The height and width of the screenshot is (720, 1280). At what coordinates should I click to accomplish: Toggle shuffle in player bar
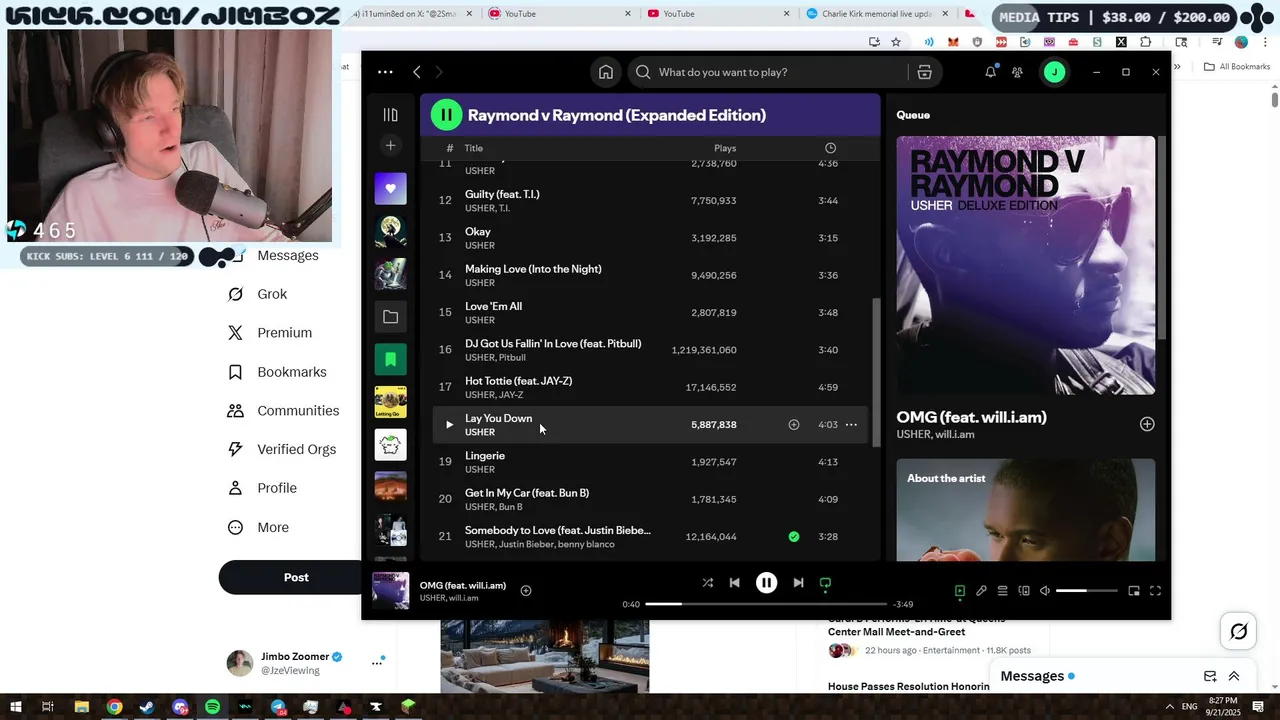click(x=707, y=583)
